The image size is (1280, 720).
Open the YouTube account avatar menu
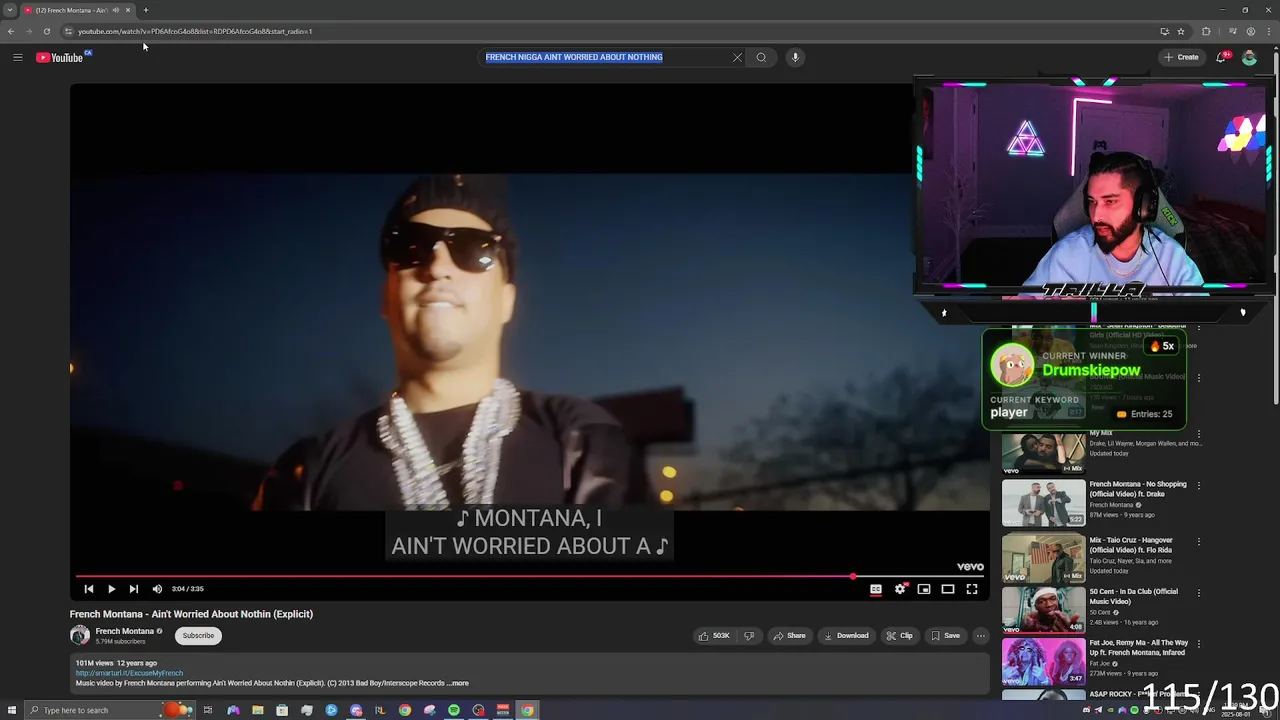pyautogui.click(x=1249, y=57)
